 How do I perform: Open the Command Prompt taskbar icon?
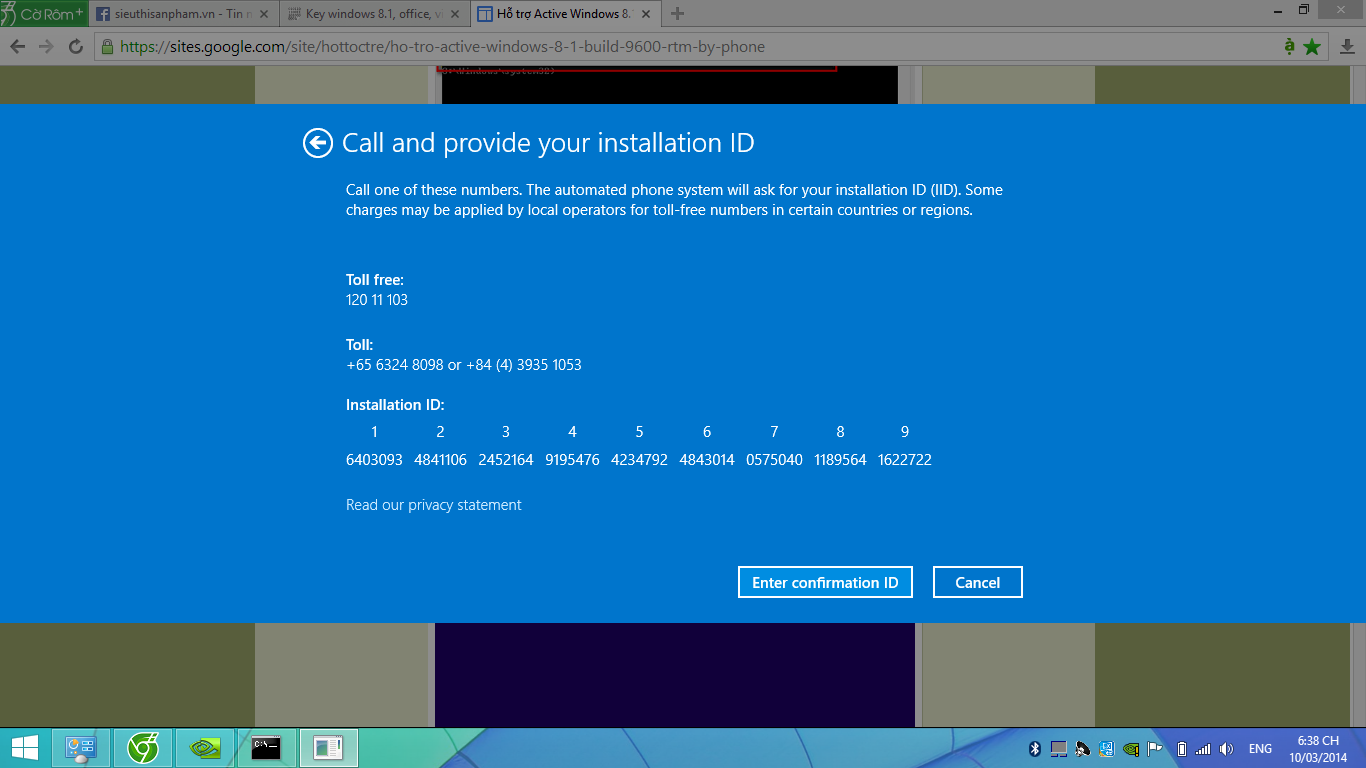point(266,748)
